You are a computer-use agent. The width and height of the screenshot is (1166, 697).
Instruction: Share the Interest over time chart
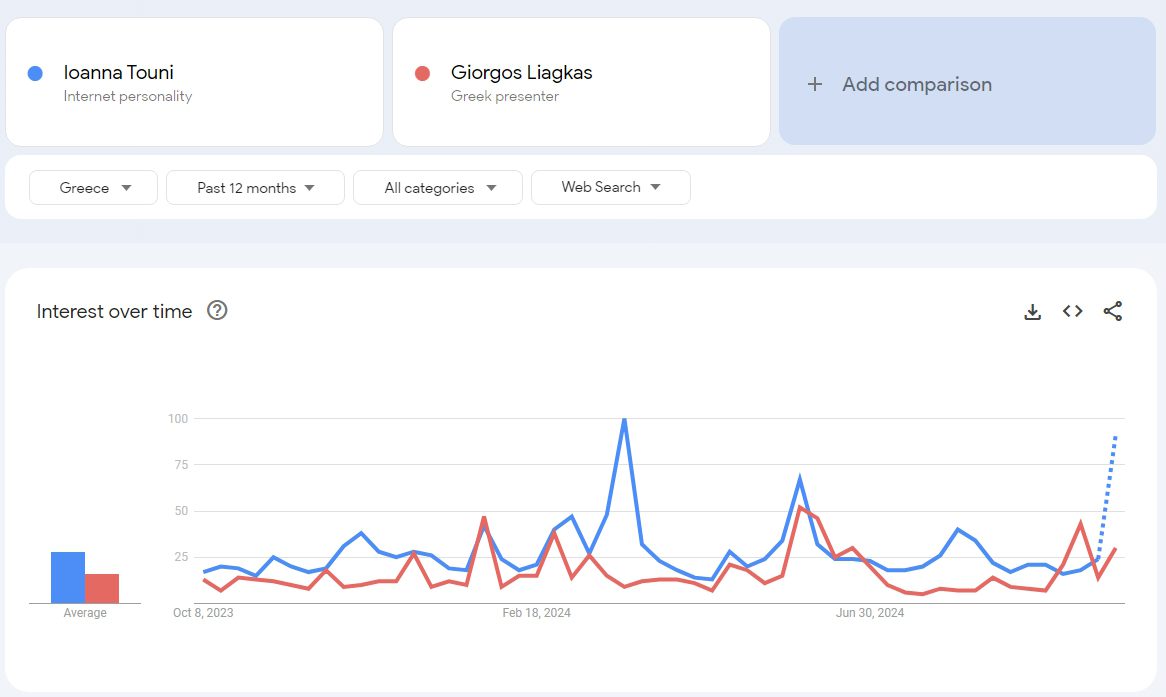[x=1113, y=312]
